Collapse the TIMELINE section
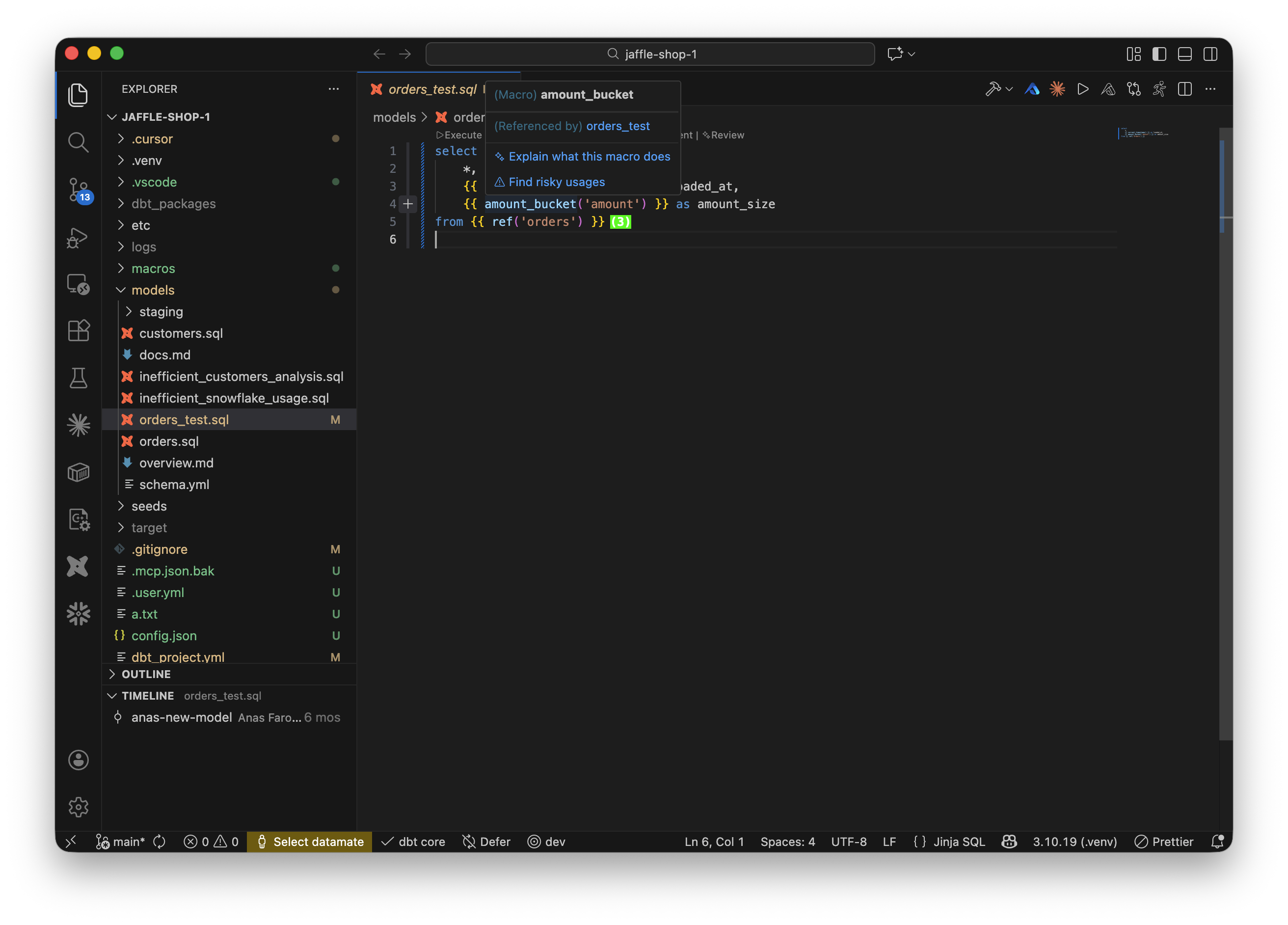Image resolution: width=1288 pixels, height=925 pixels. click(229, 695)
